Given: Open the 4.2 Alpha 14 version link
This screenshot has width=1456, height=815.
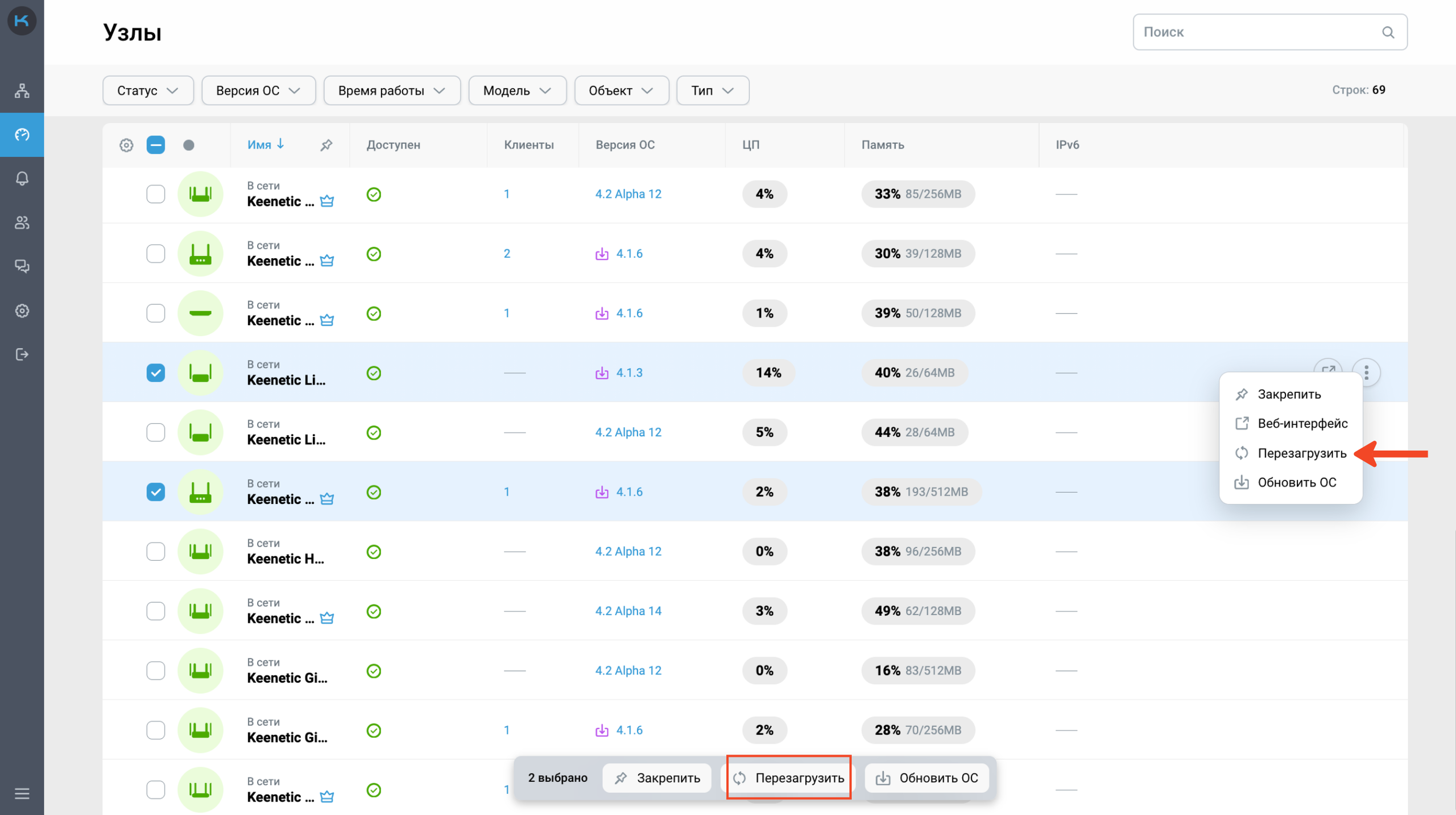Looking at the screenshot, I should pyautogui.click(x=628, y=611).
